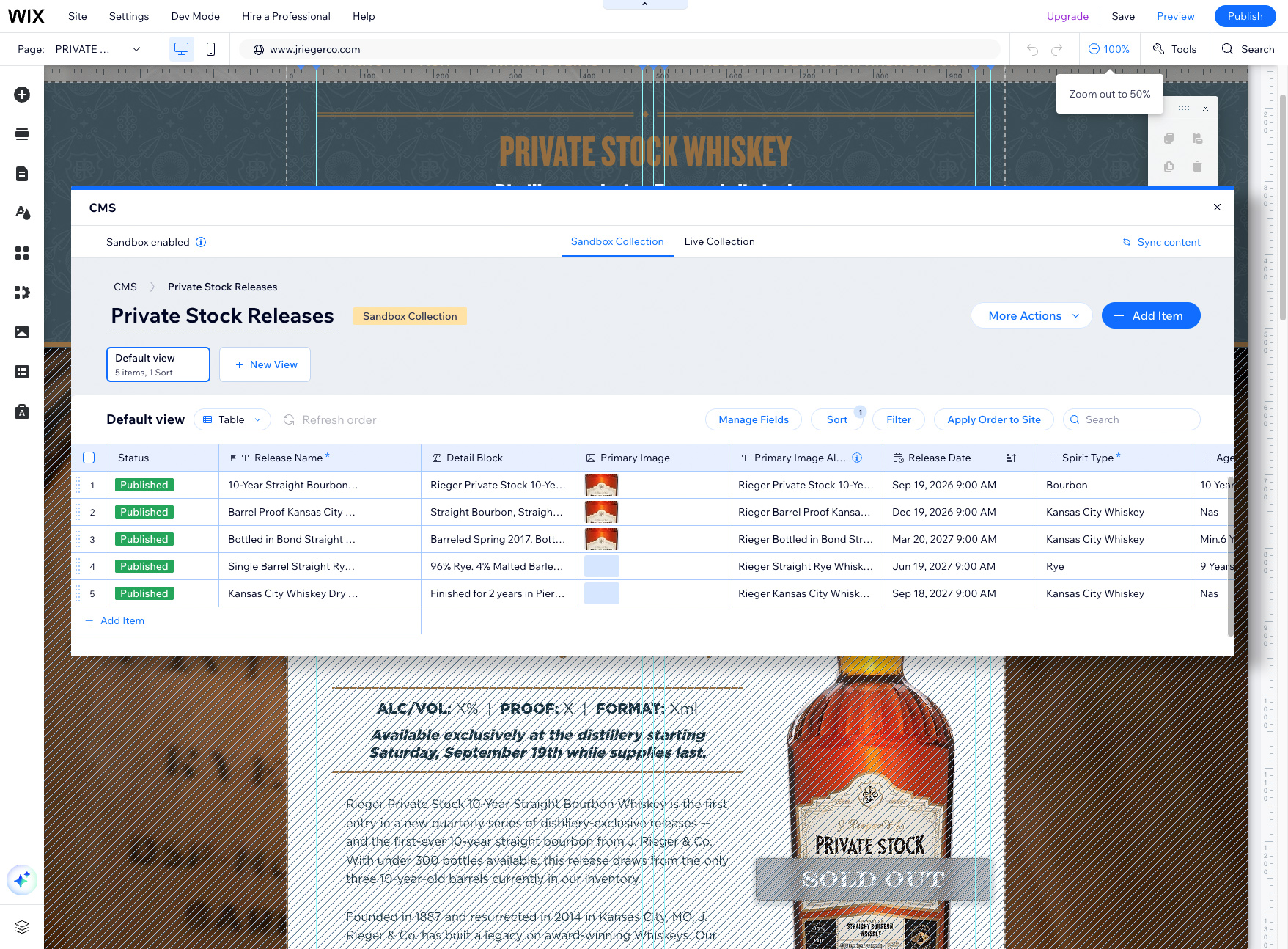Click the Sandbox enabled info icon
The image size is (1288, 949).
coord(201,242)
